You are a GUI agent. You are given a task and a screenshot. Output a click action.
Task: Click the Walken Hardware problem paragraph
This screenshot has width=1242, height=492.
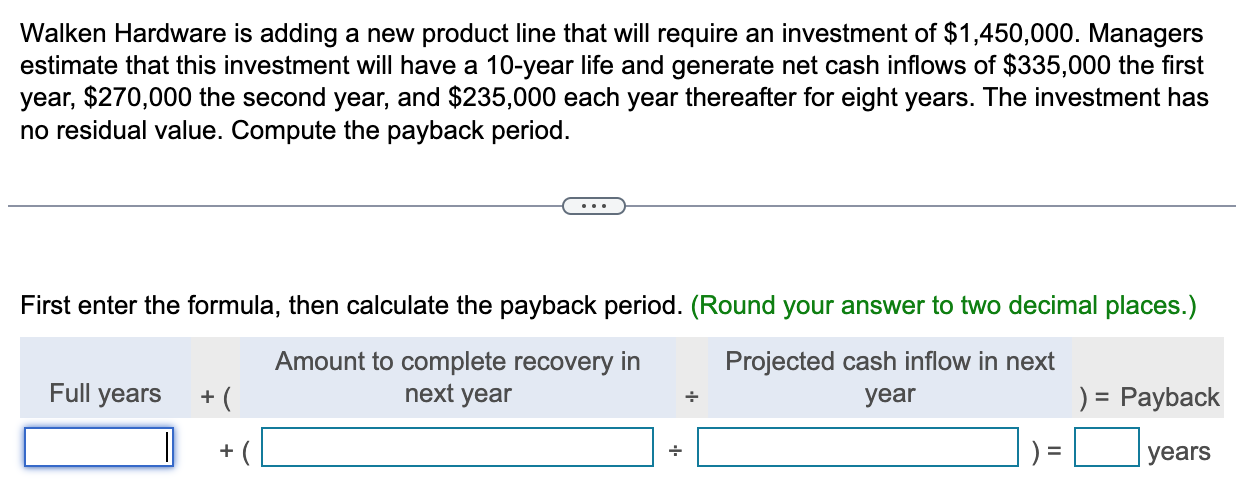(x=614, y=82)
